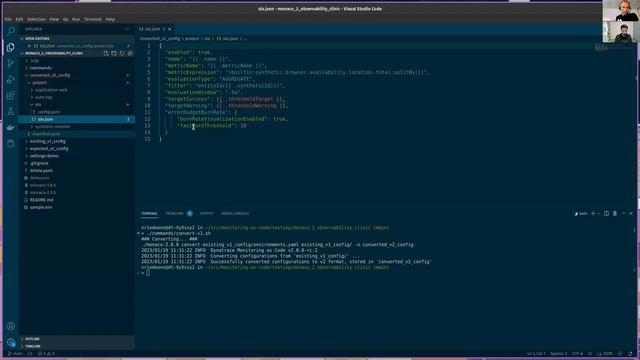Open the Explorer more actions ellipsis
Screen dimensions: 640x360
click(x=127, y=29)
